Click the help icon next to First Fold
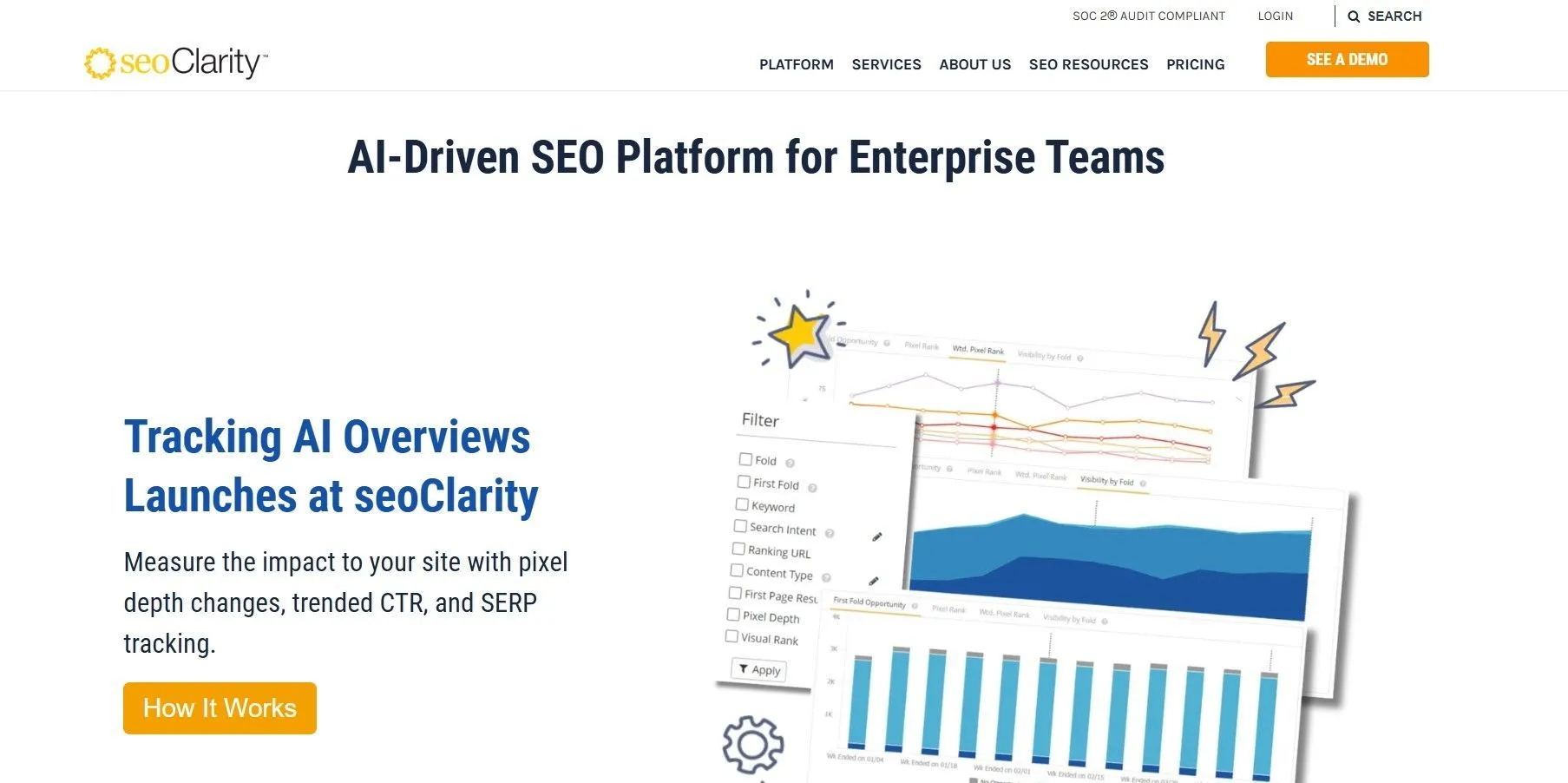This screenshot has height=783, width=1568. (812, 488)
